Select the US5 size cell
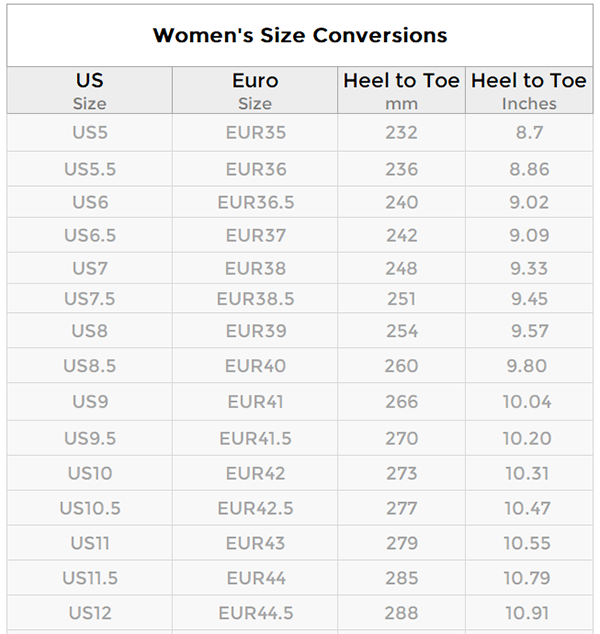Screen dimensions: 600x634 click(90, 133)
